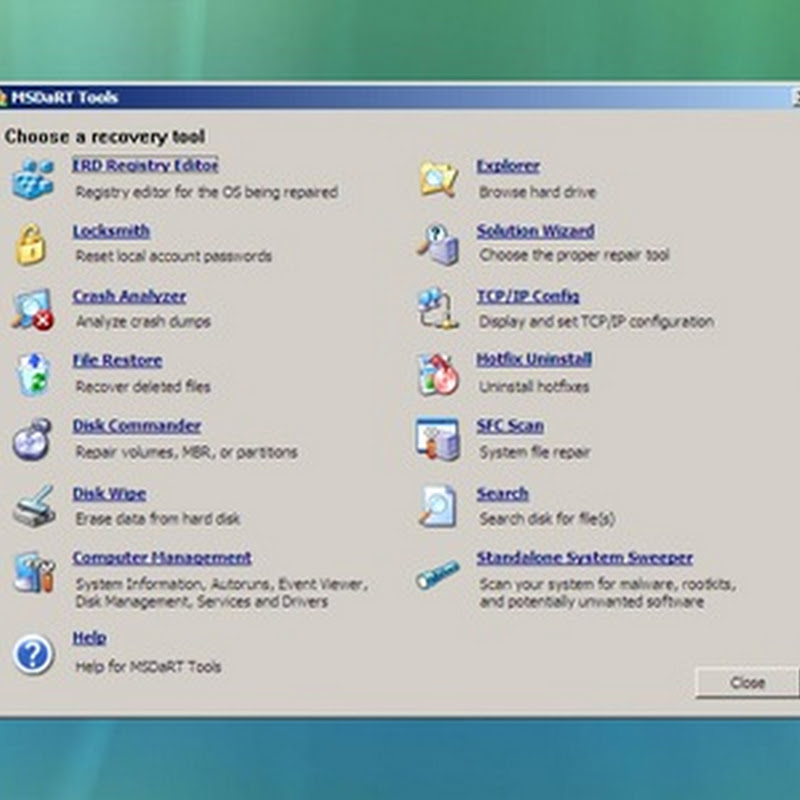Click the ERD Registry Editor icon

pyautogui.click(x=33, y=179)
